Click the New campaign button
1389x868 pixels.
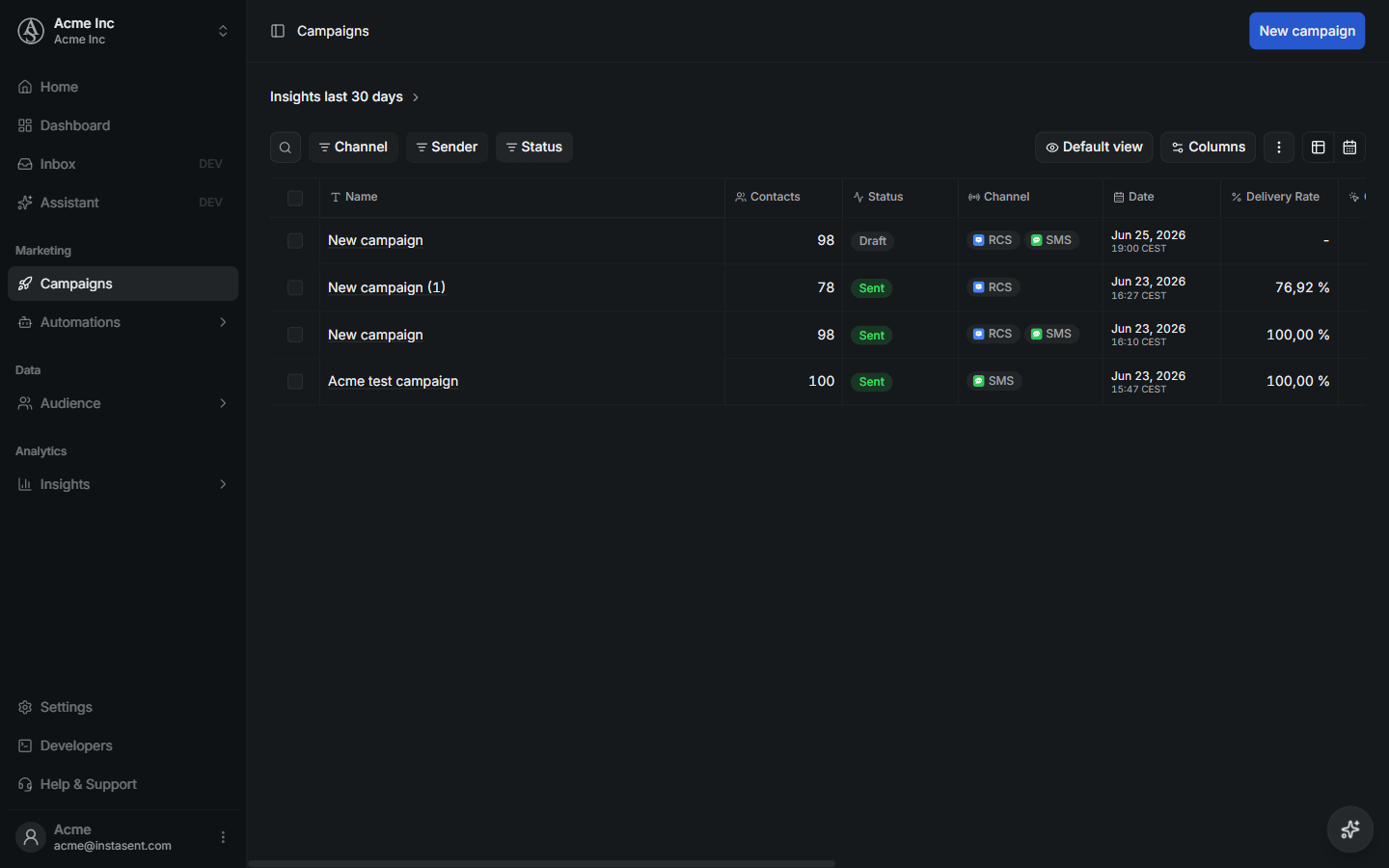click(x=1307, y=31)
